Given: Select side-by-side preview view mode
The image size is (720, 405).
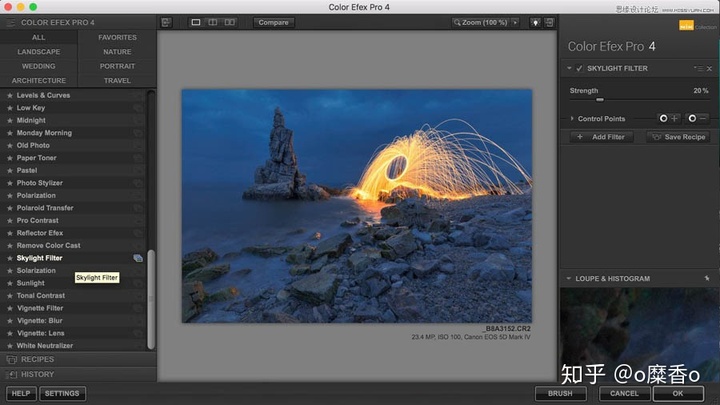Looking at the screenshot, I should (x=230, y=22).
